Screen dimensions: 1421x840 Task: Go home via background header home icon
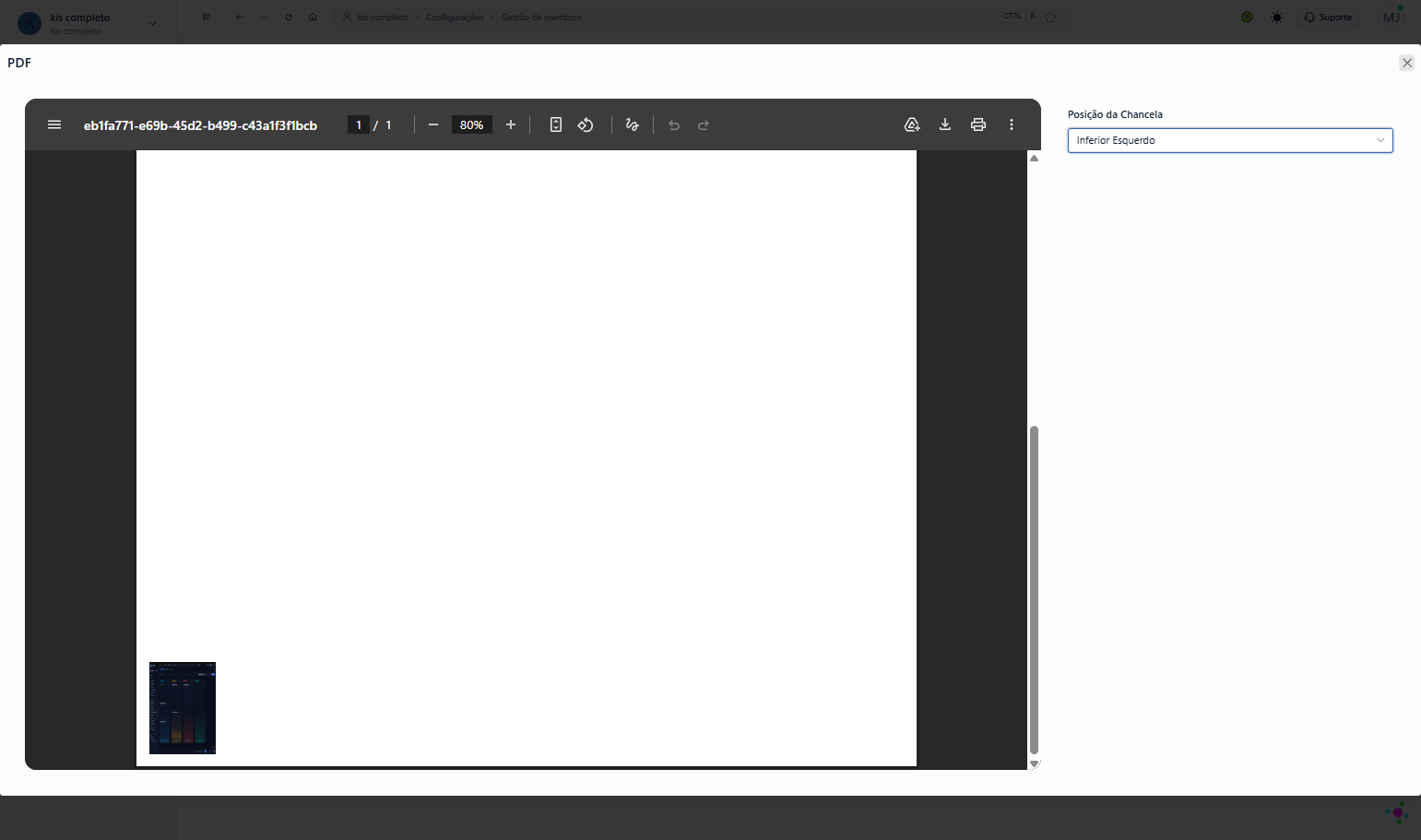point(313,17)
